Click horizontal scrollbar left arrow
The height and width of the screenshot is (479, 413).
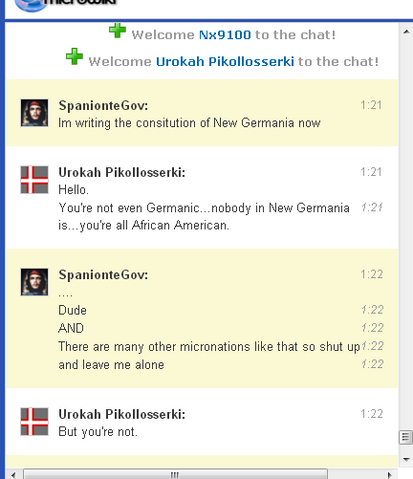pyautogui.click(x=13, y=474)
